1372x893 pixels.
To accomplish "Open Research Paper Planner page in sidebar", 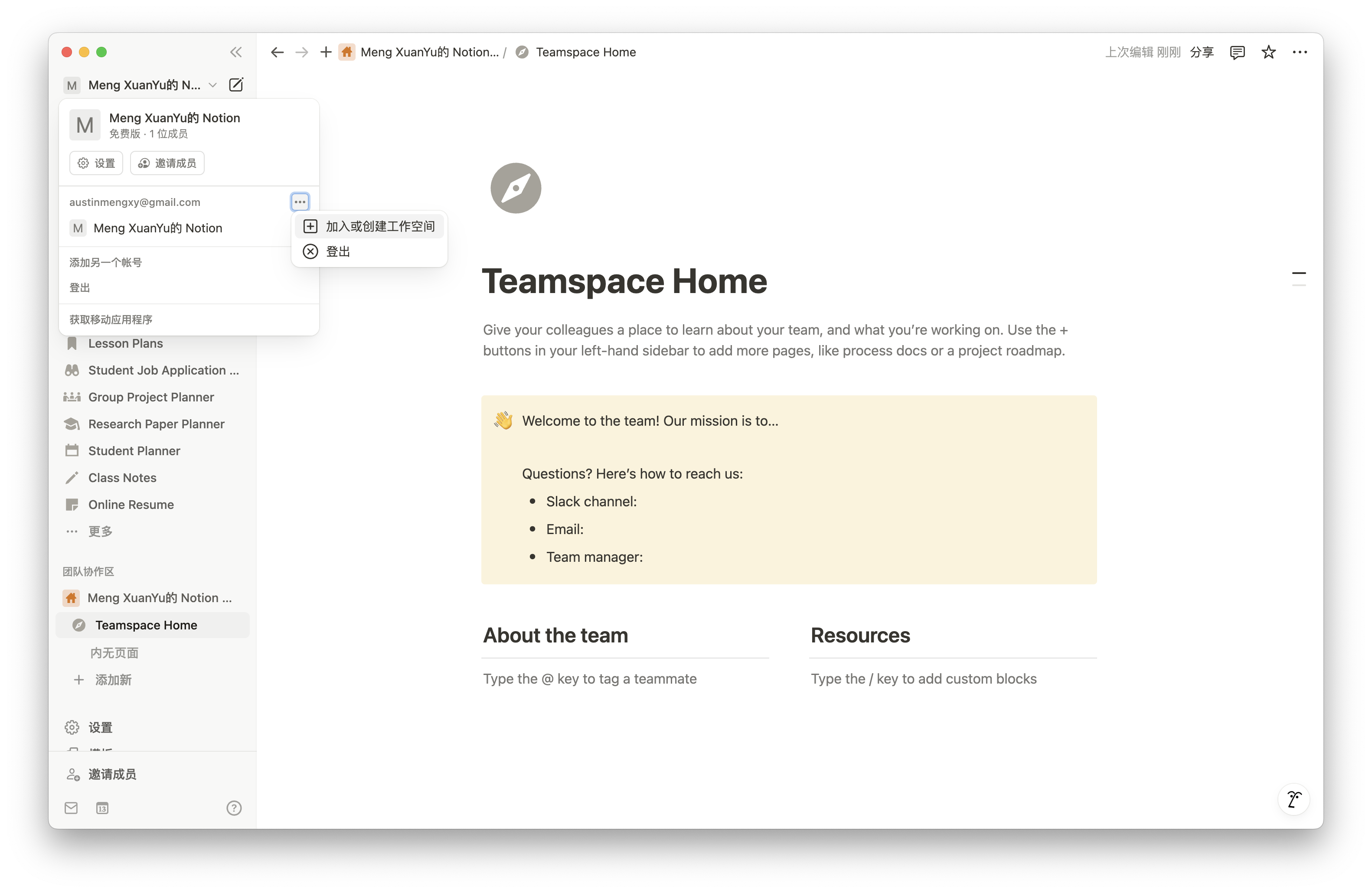I will 156,424.
